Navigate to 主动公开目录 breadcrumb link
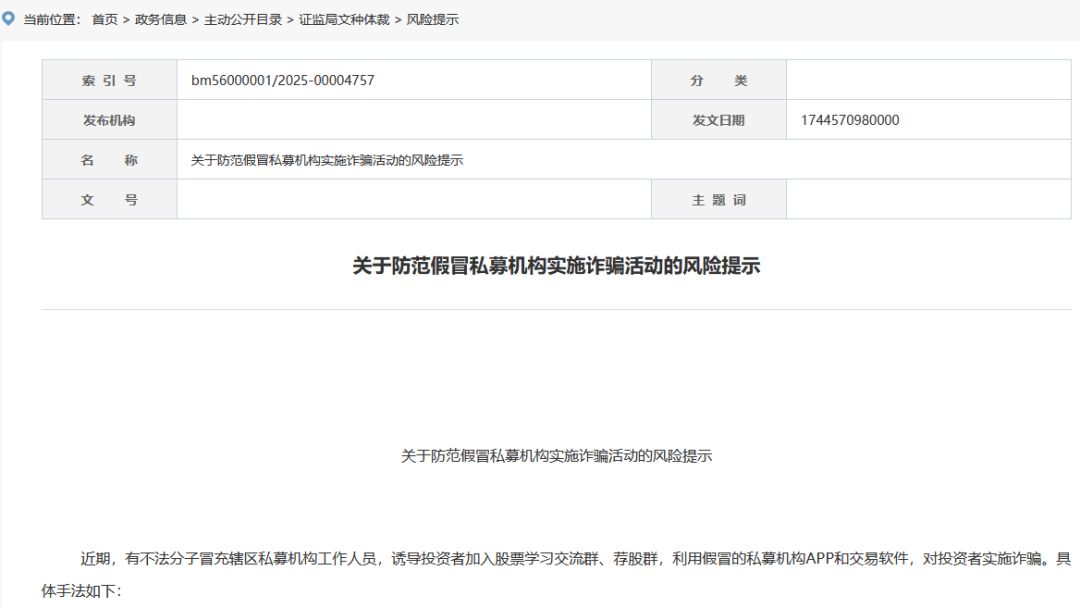This screenshot has height=608, width=1080. click(x=243, y=19)
